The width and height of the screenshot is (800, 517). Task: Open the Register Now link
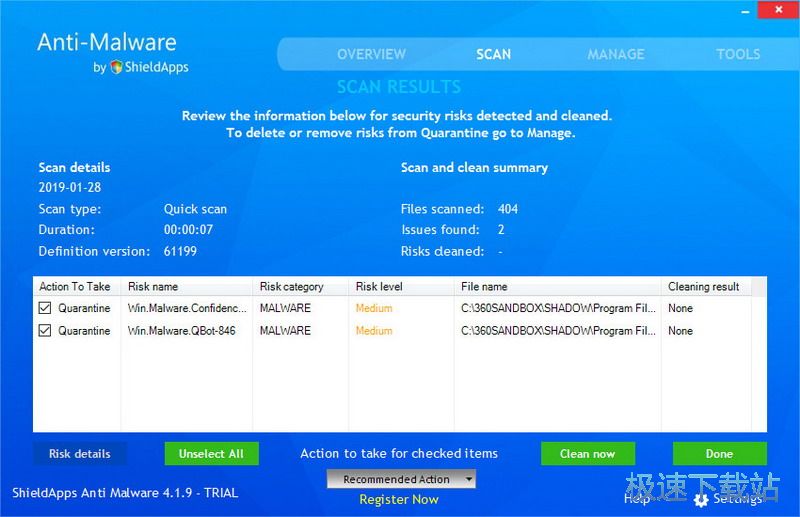tap(399, 499)
